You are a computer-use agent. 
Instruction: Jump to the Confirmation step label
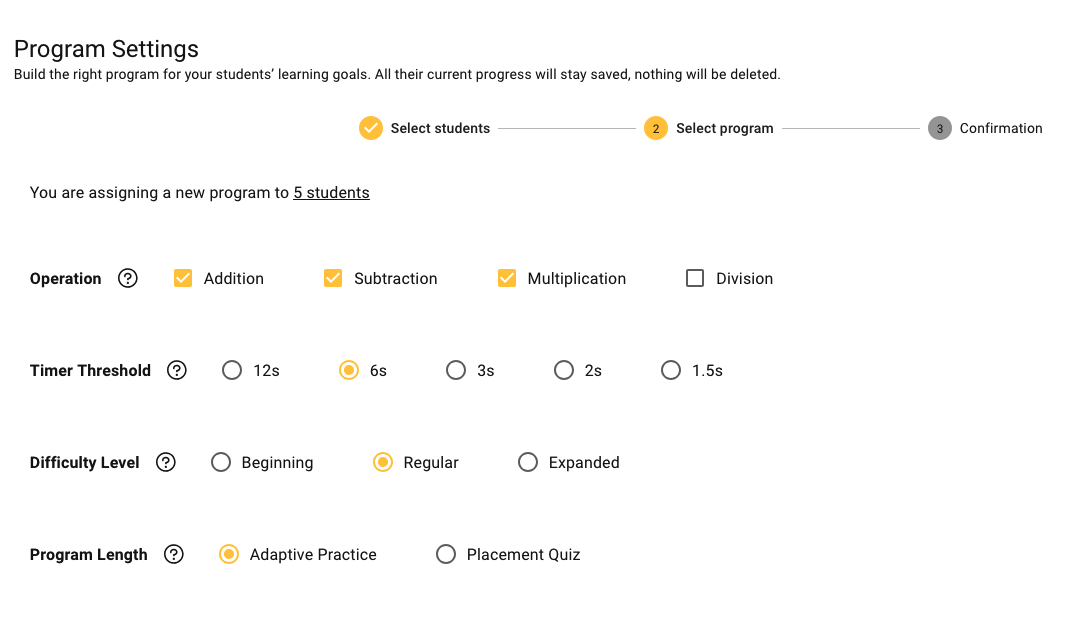[x=1000, y=128]
